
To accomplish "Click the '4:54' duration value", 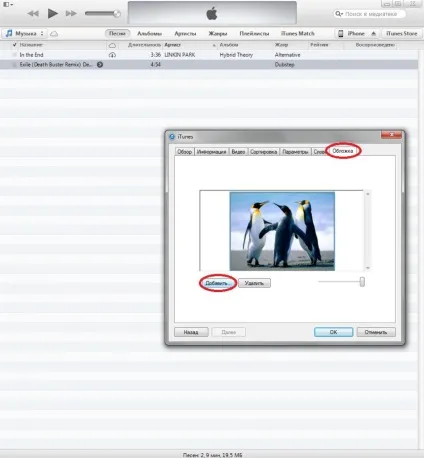I will click(x=155, y=65).
